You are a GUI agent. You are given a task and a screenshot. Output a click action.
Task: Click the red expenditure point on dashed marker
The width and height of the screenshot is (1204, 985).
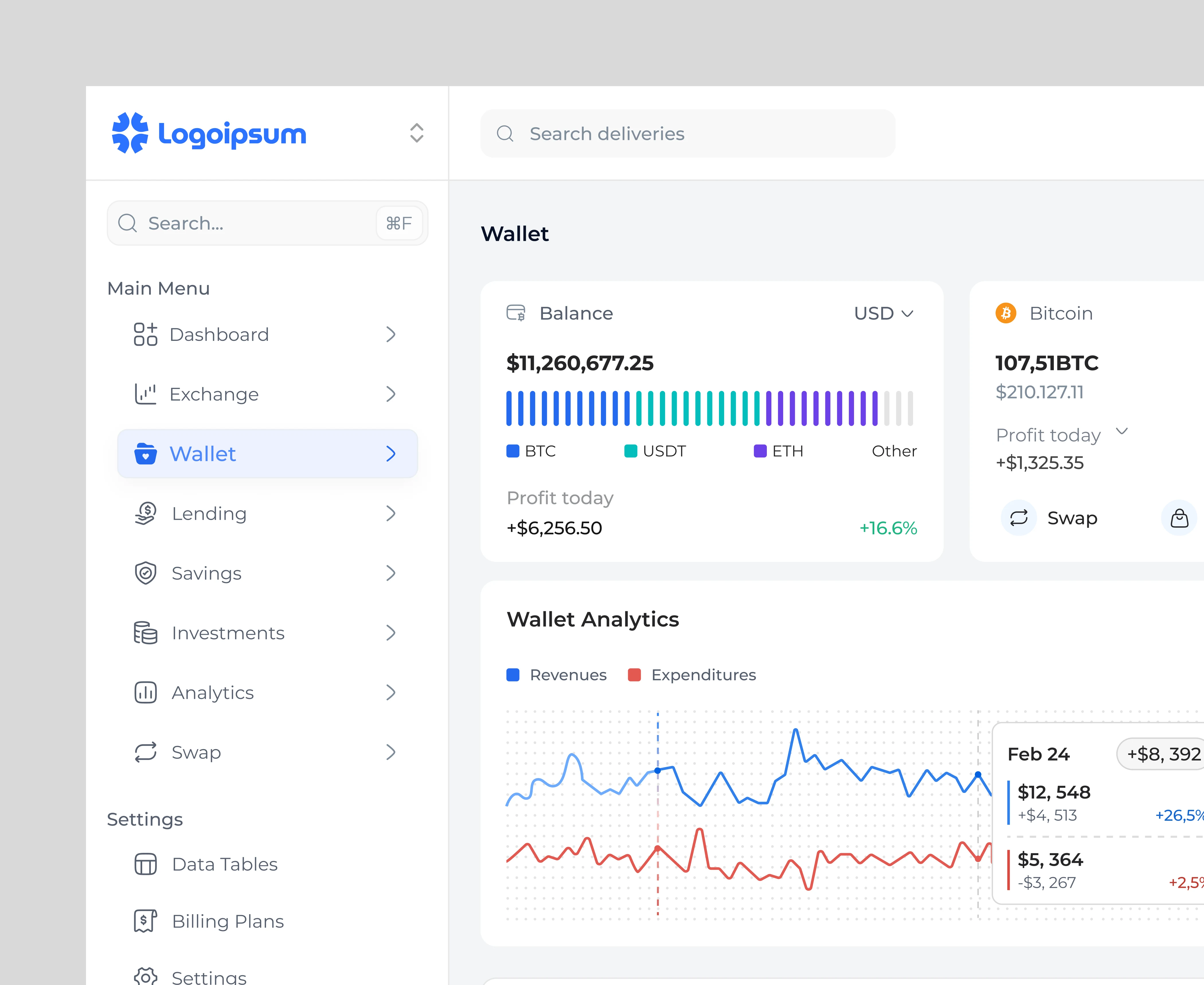coord(658,848)
